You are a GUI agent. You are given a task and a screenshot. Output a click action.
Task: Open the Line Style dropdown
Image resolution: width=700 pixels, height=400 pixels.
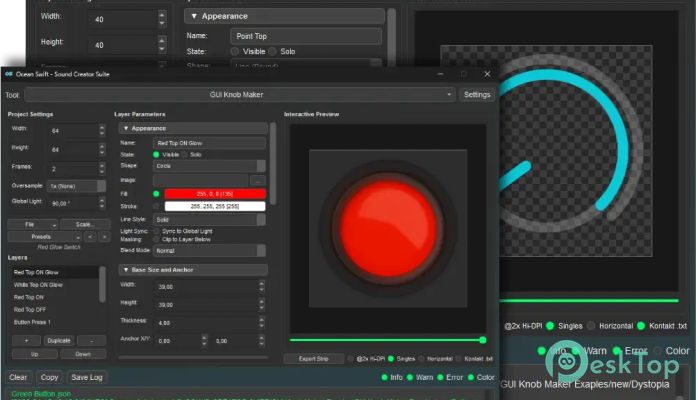209,220
